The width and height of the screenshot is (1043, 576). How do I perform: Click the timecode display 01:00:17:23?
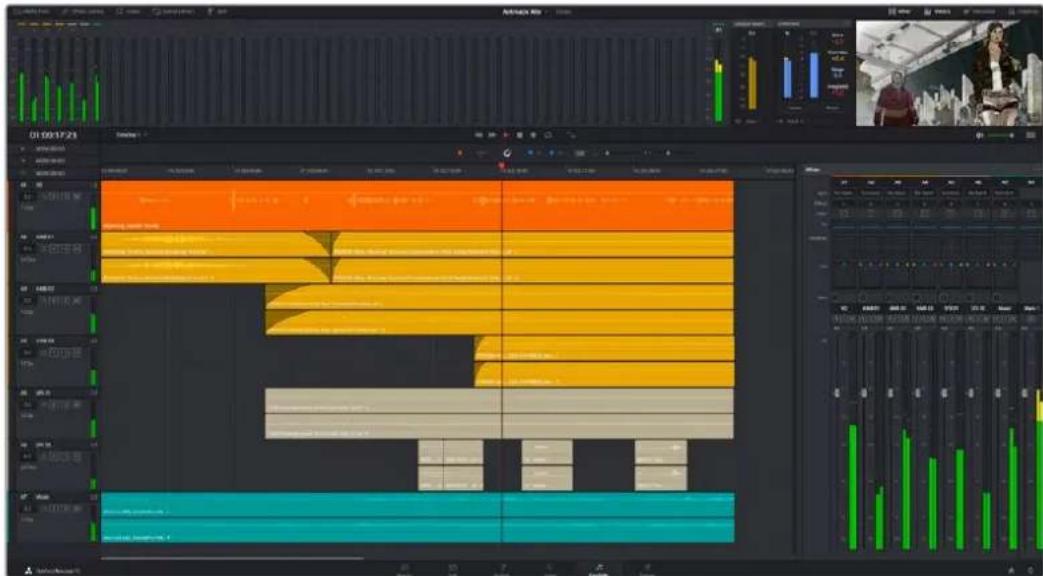click(53, 135)
